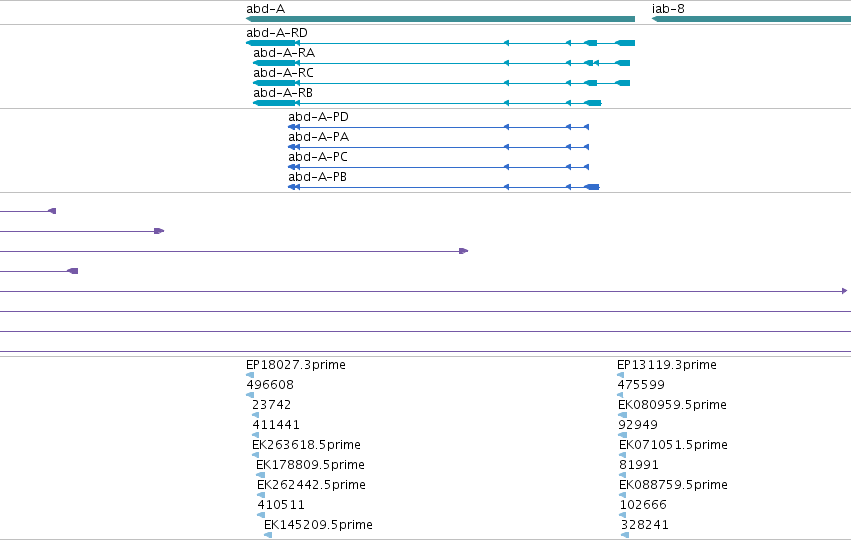Select the abd-A-PD protein label

pyautogui.click(x=318, y=117)
